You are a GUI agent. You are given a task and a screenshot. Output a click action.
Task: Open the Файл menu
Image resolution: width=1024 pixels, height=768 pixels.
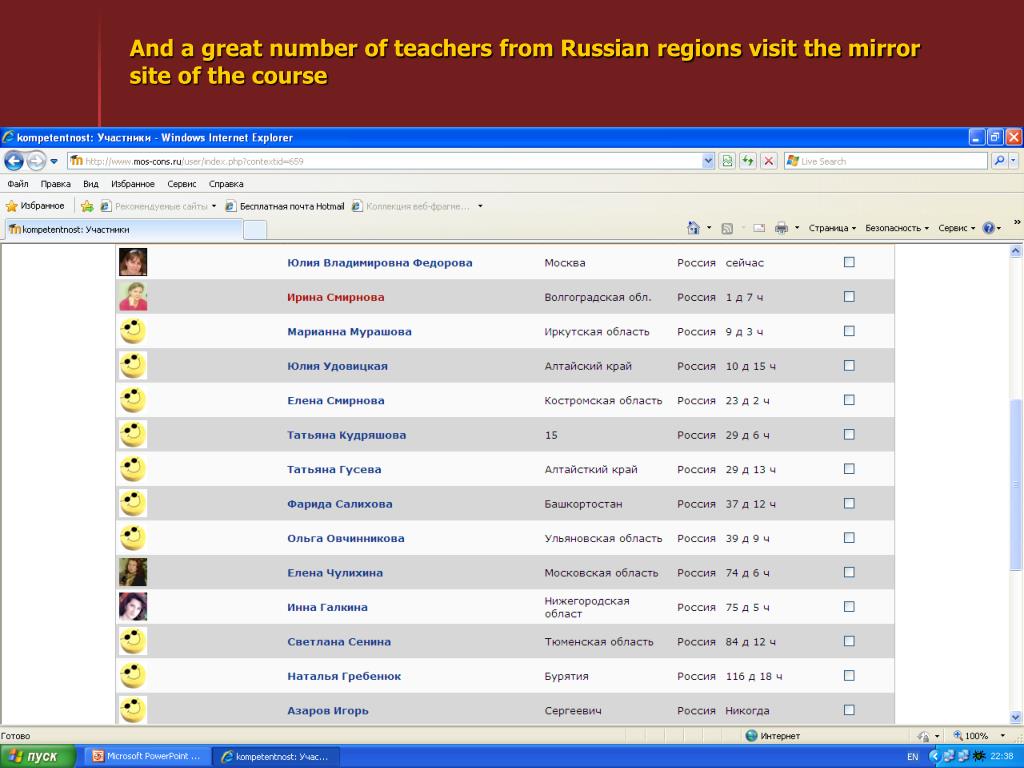tap(18, 184)
